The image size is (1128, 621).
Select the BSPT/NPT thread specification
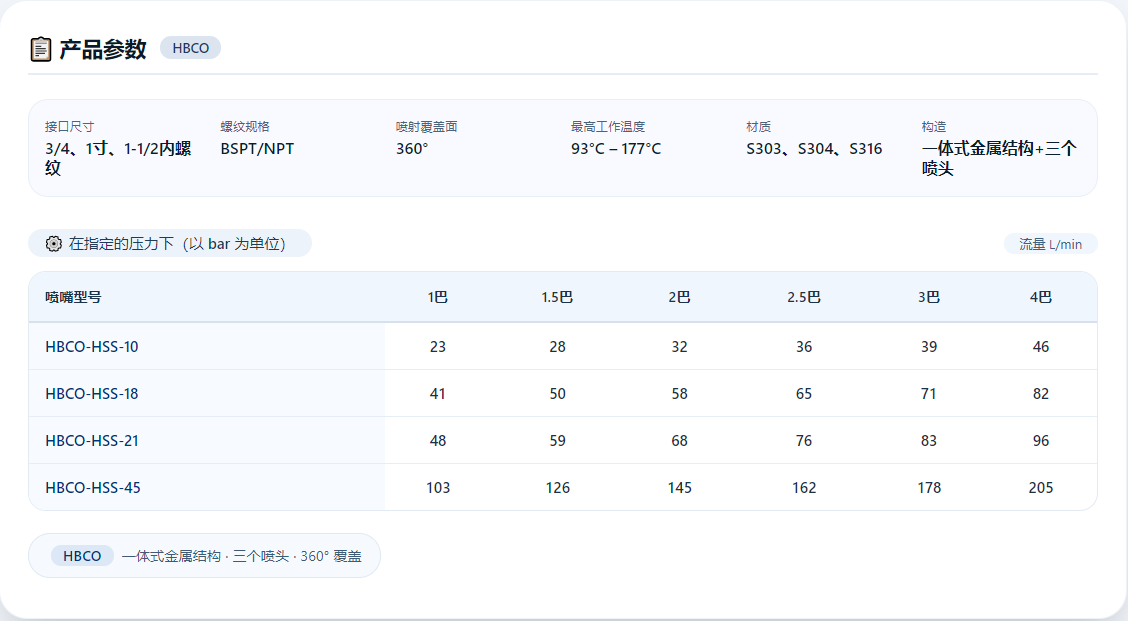(x=257, y=149)
